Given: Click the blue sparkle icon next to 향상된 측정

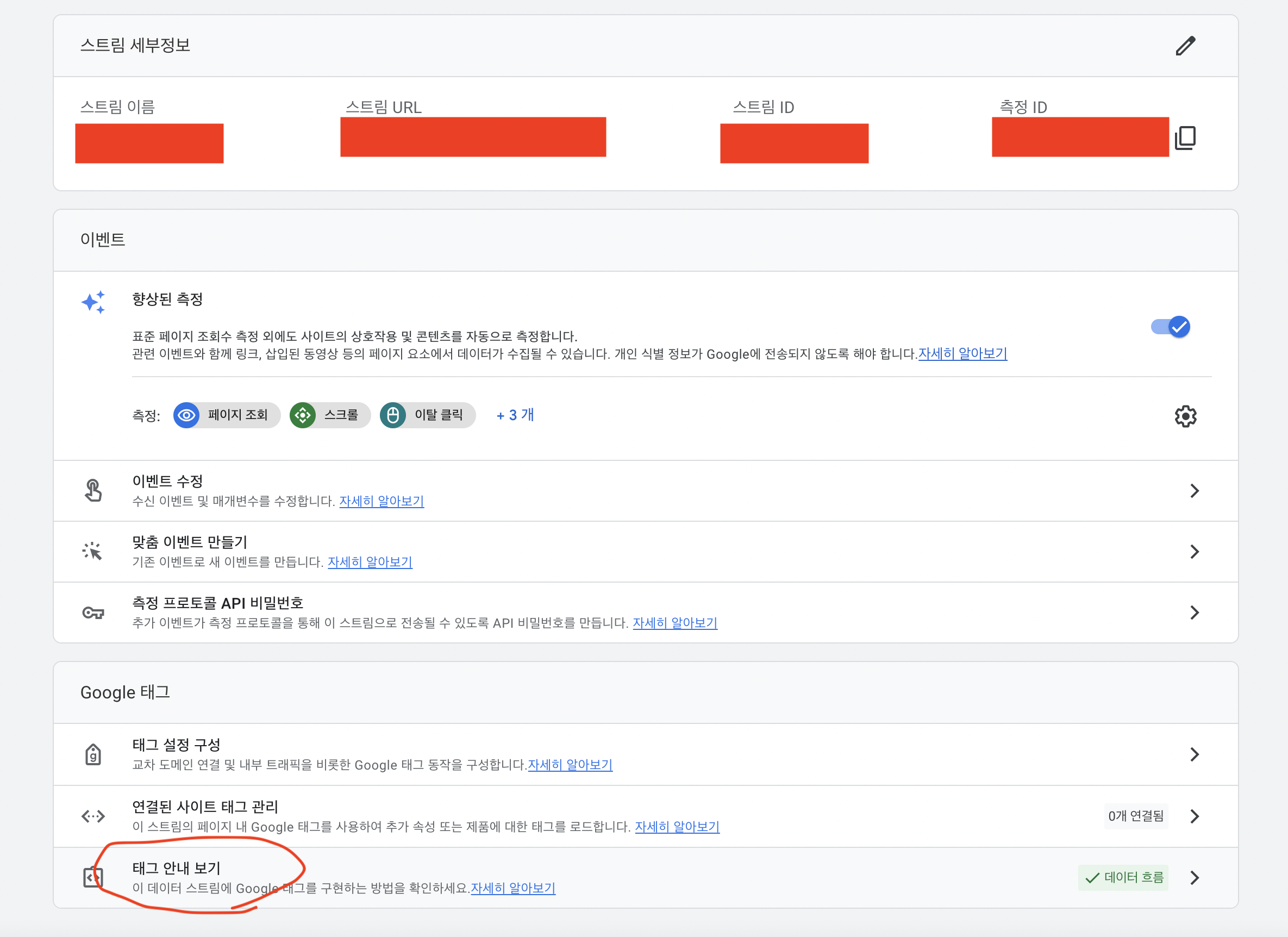Looking at the screenshot, I should pos(93,302).
